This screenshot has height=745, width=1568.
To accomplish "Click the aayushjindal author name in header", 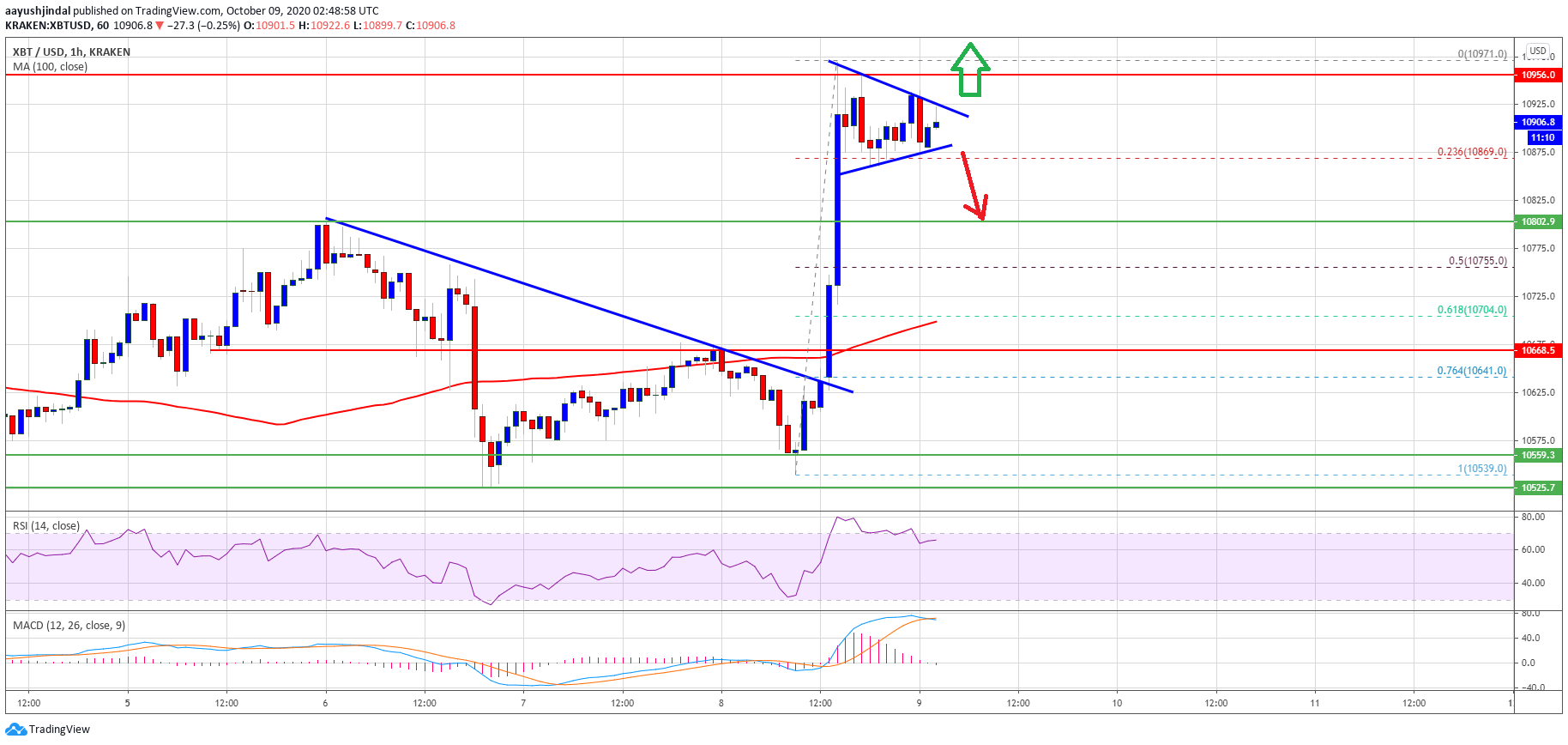I will pos(38,11).
